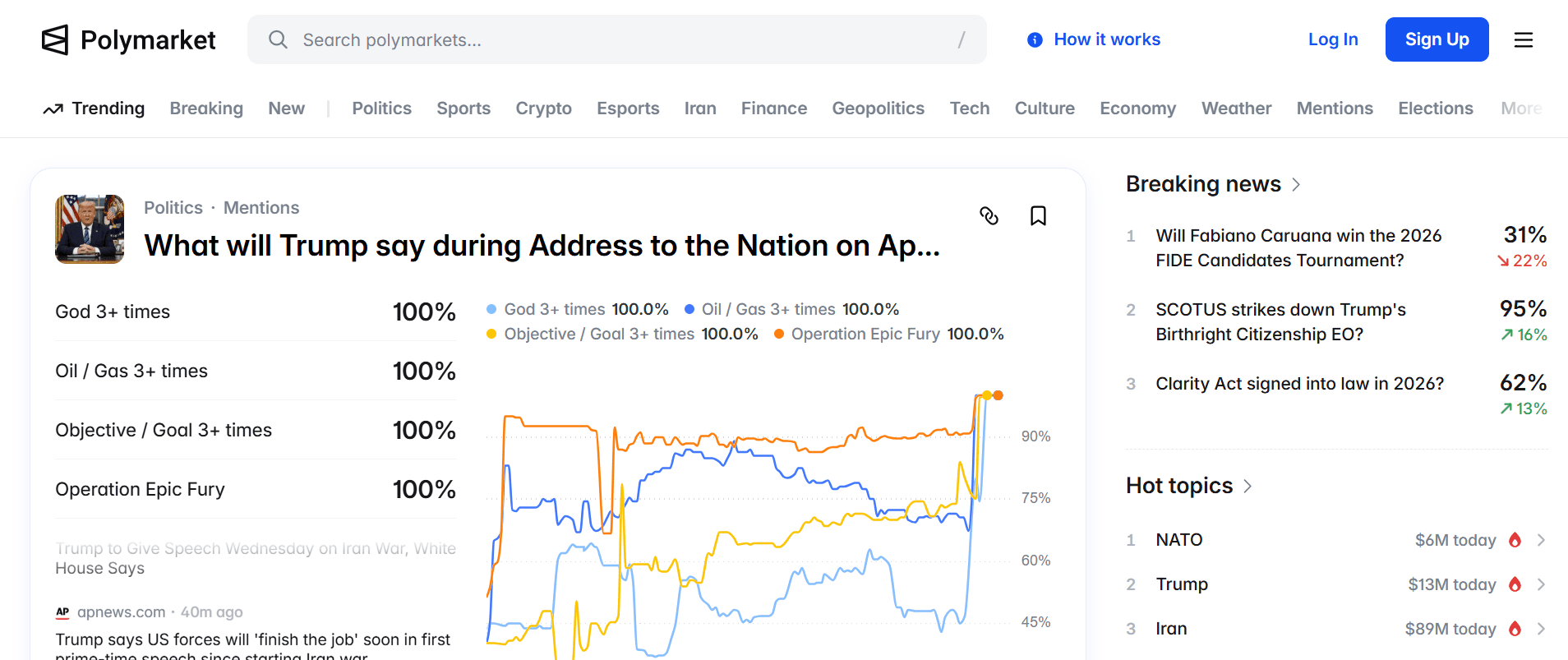1568x660 pixels.
Task: Open the Trump Address market thumbnail
Action: 90,229
